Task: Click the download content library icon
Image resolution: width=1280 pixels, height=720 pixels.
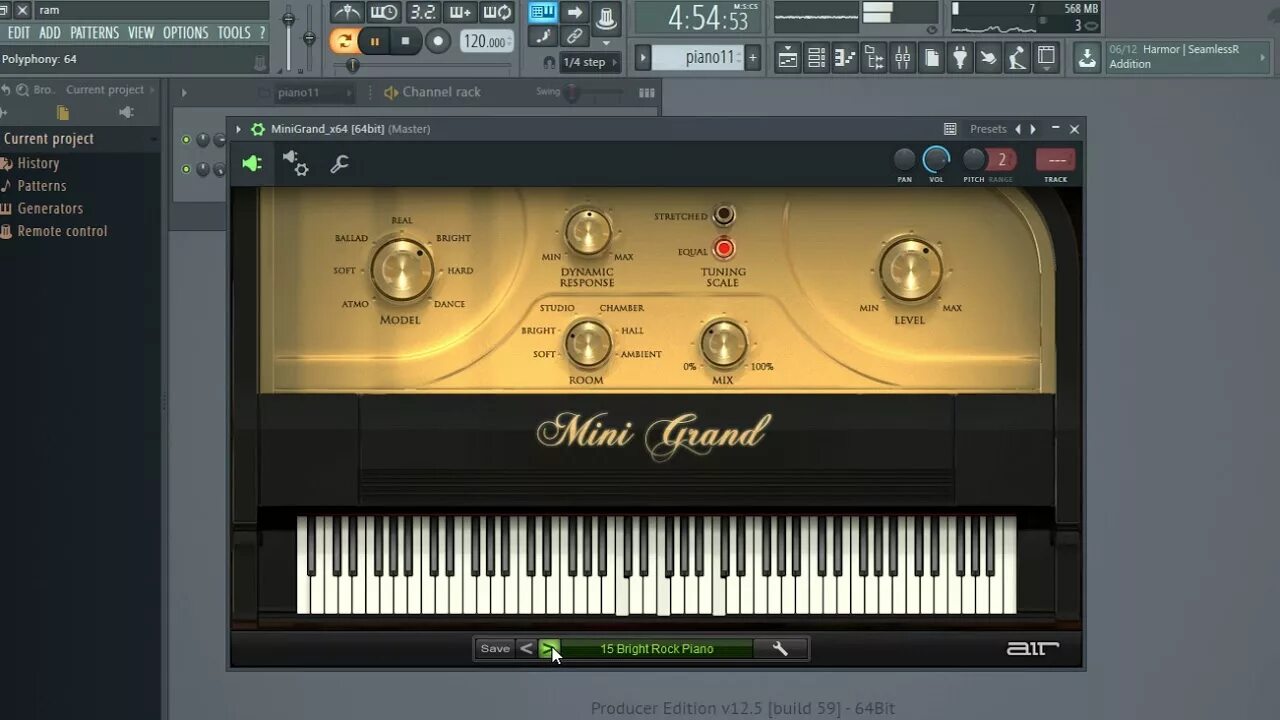Action: click(x=1087, y=58)
